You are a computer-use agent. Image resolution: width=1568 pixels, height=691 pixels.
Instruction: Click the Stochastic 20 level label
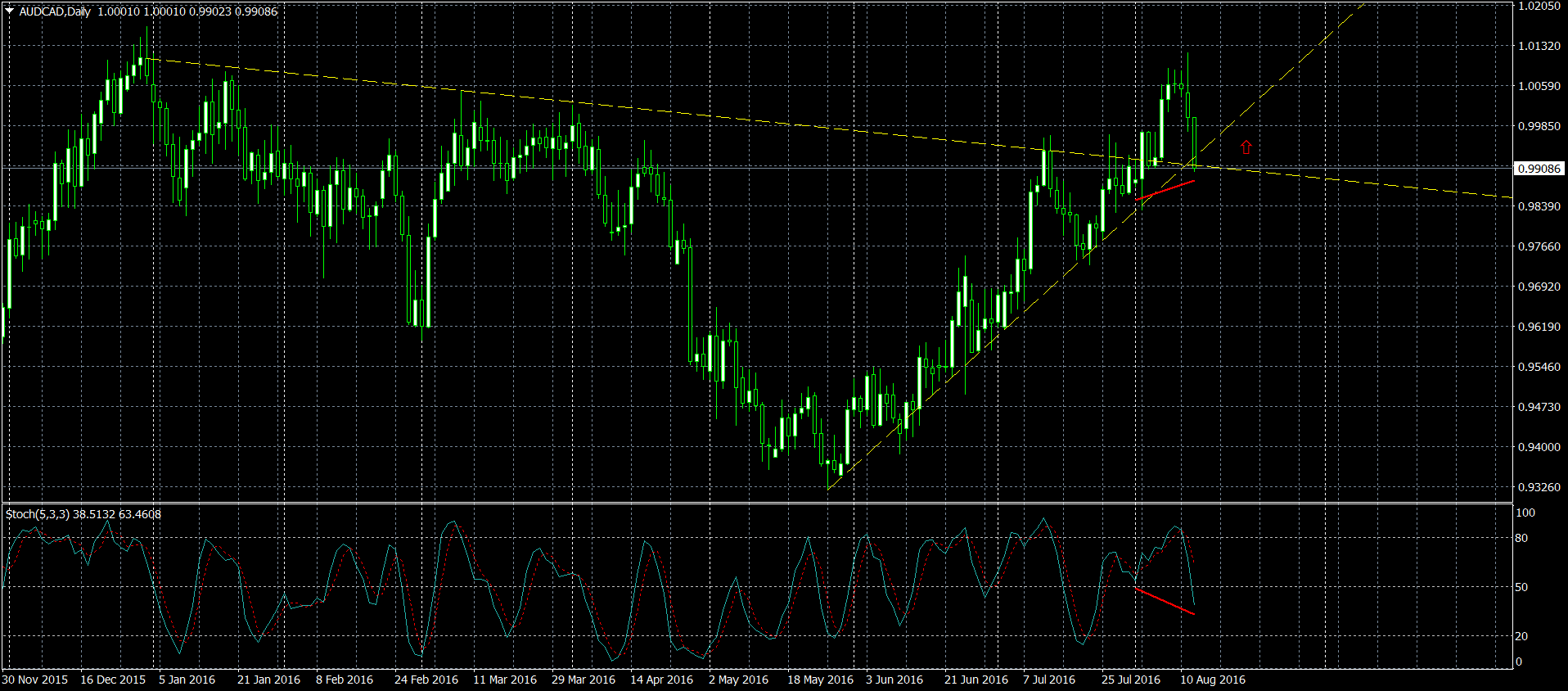click(x=1521, y=636)
